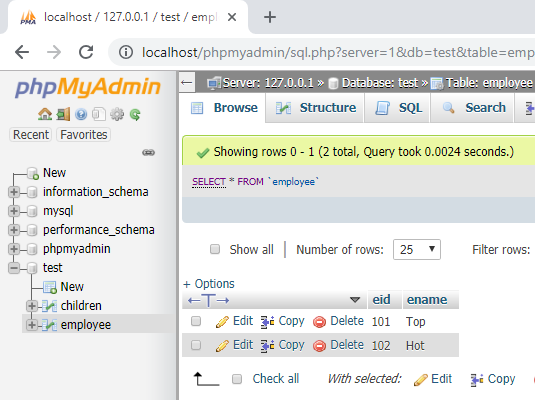The image size is (535, 400).
Task: Open navigation panel settings gear icon
Action: 117,114
